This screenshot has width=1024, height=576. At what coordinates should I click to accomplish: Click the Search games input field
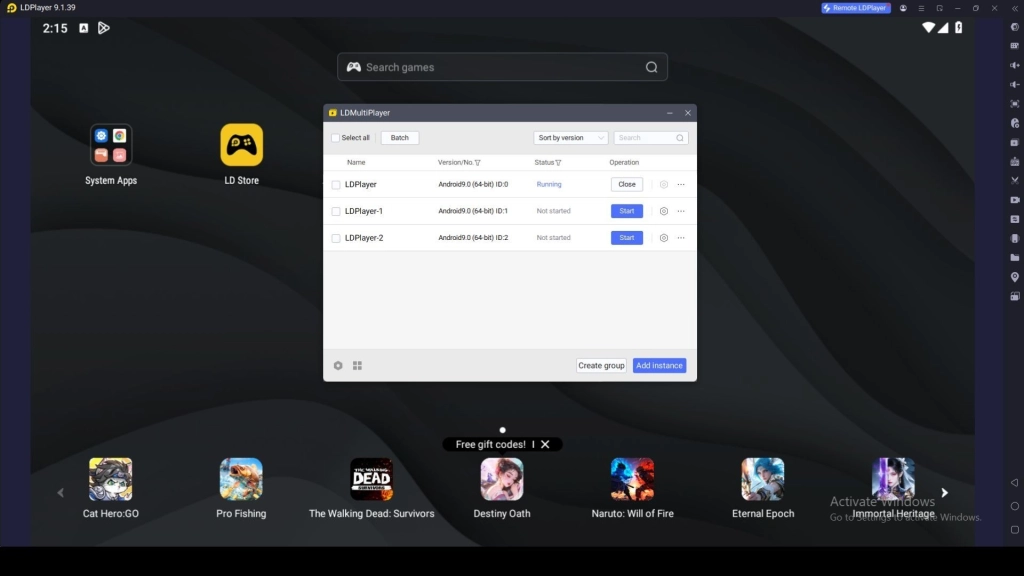(500, 66)
